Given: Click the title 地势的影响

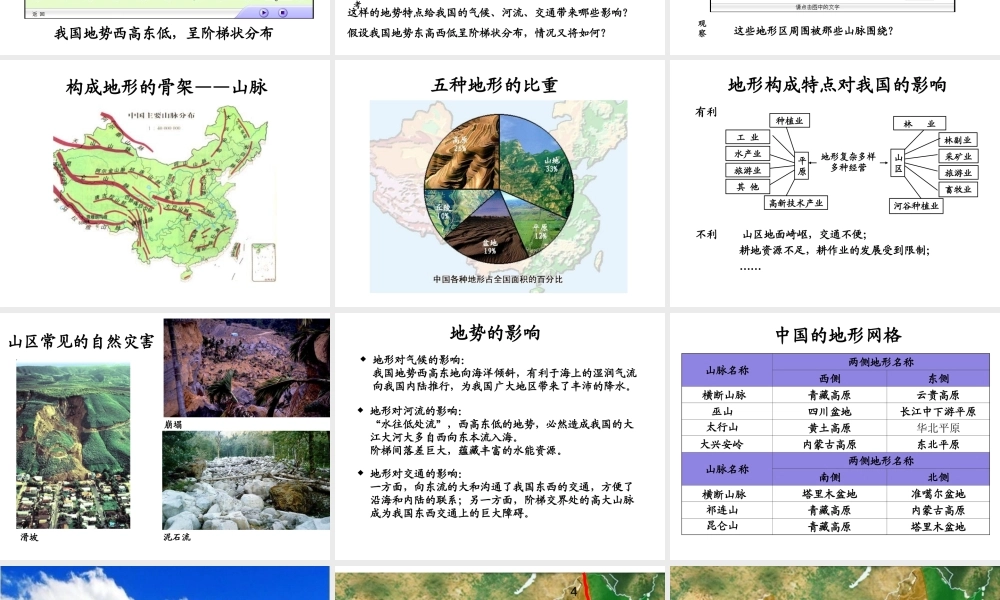Looking at the screenshot, I should click(496, 333).
